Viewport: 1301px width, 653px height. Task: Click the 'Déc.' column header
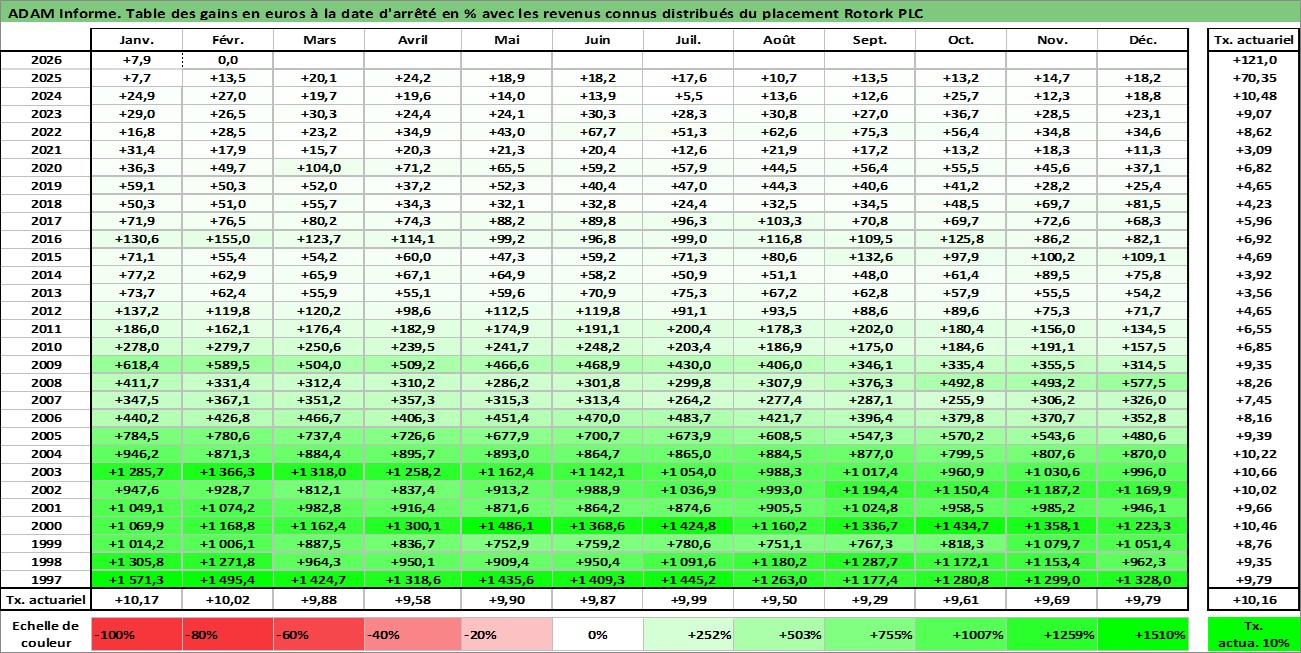click(x=1143, y=40)
